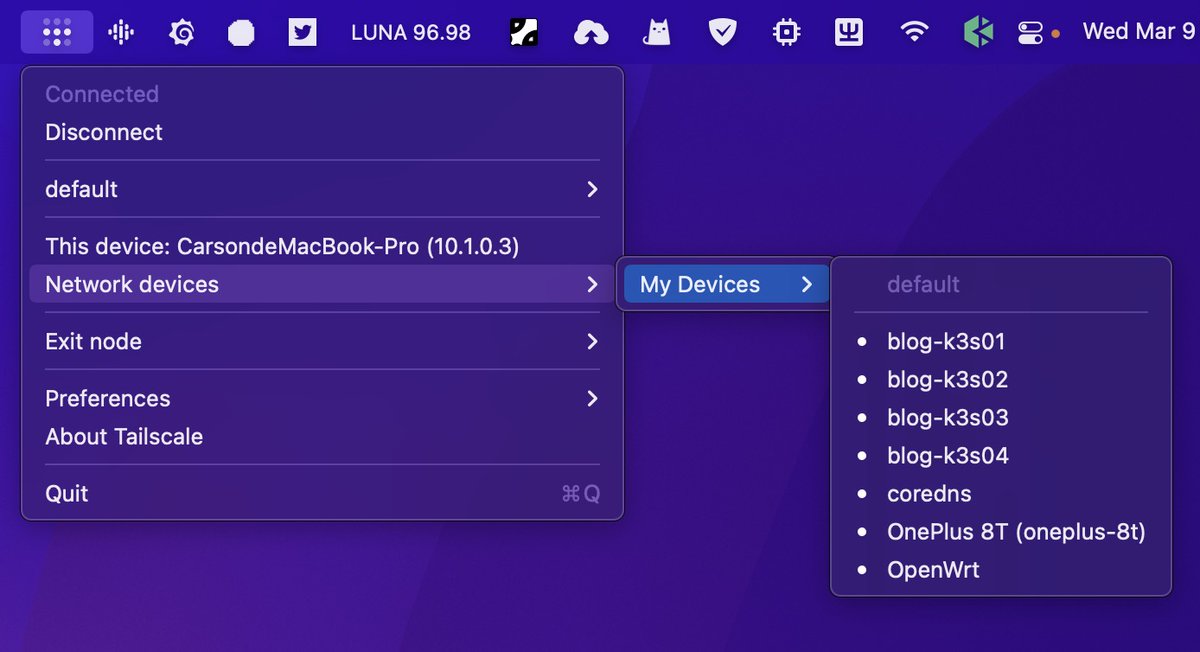Expand the default account submenu
Viewport: 1200px width, 652px height.
pos(322,189)
